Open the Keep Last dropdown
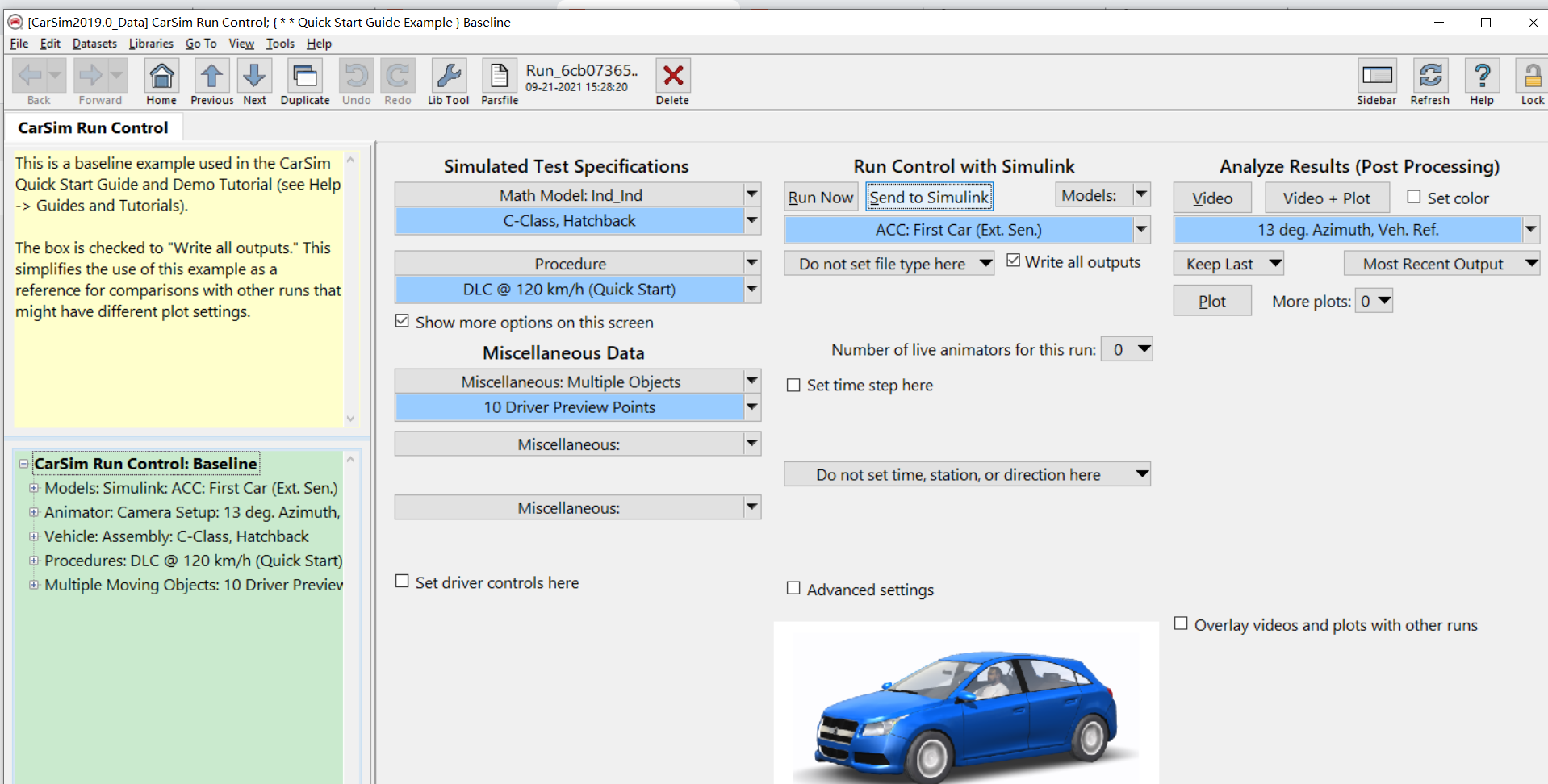 click(x=1228, y=264)
